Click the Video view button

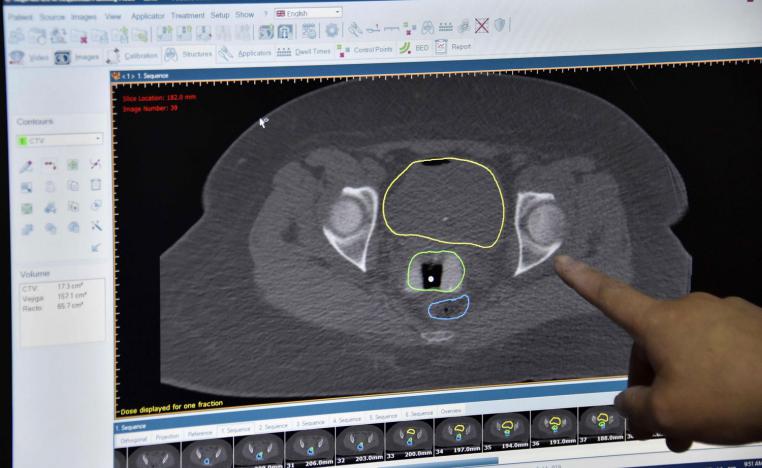(30, 57)
